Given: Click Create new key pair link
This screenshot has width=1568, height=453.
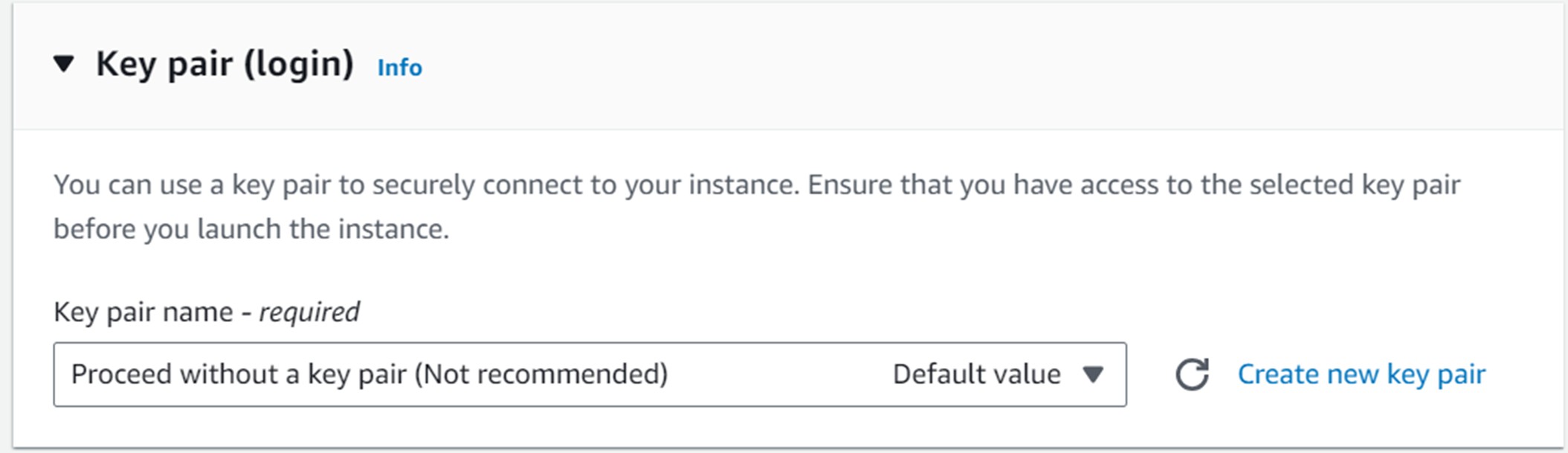Looking at the screenshot, I should click(1361, 374).
